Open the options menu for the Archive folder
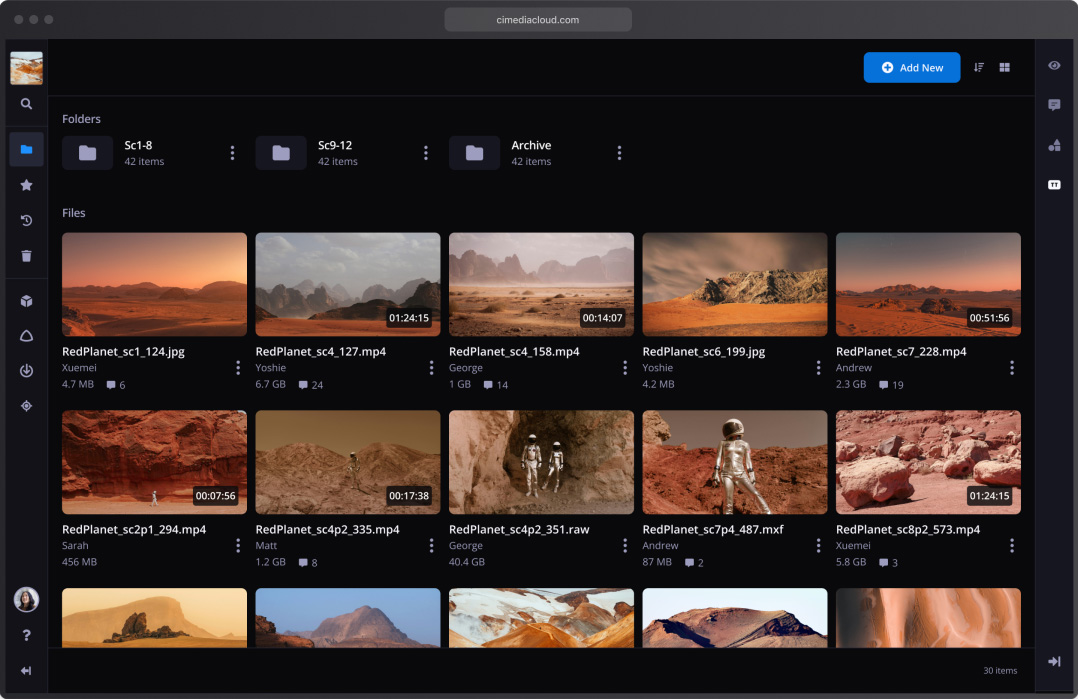 [620, 152]
